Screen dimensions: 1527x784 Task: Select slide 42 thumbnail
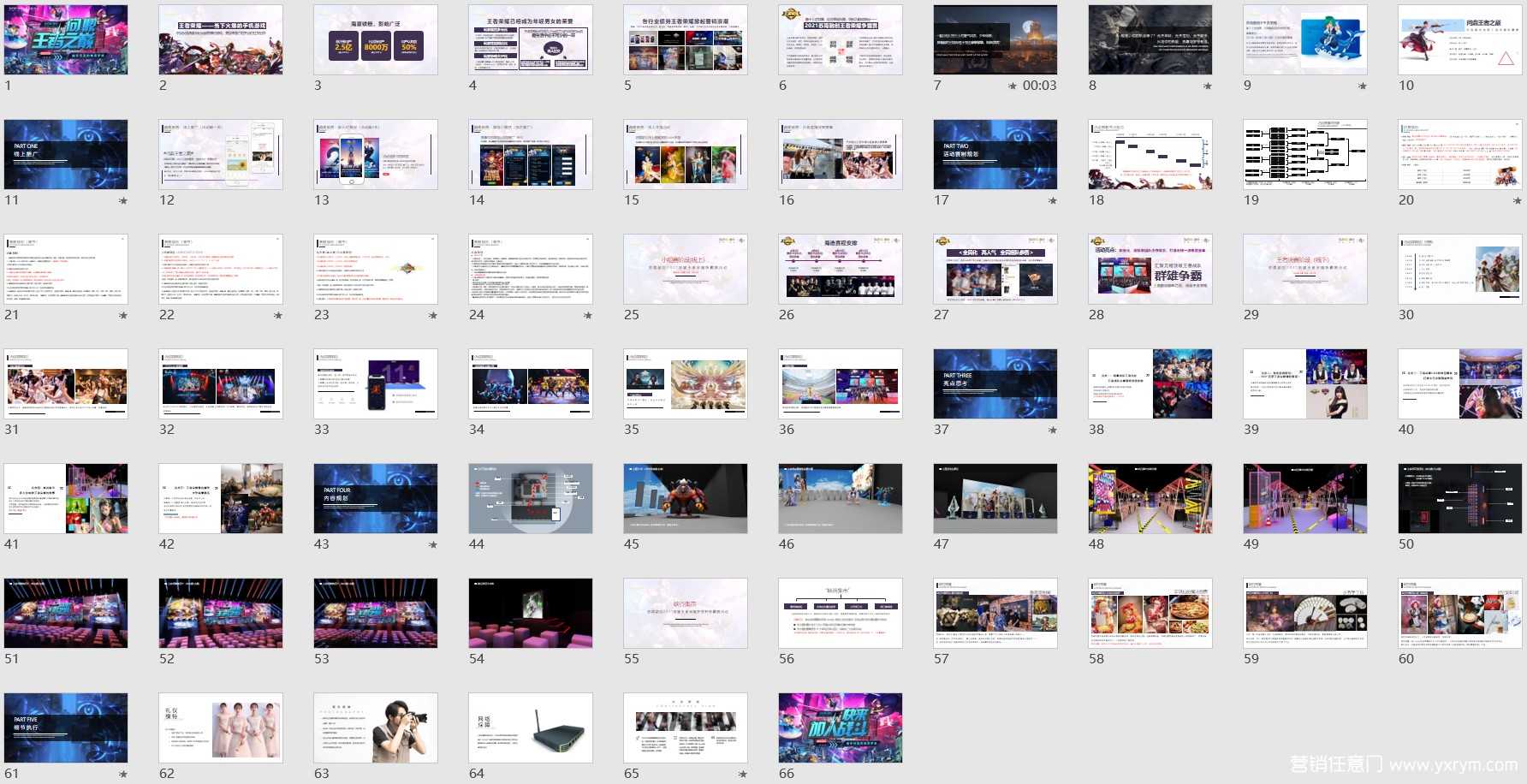(221, 499)
